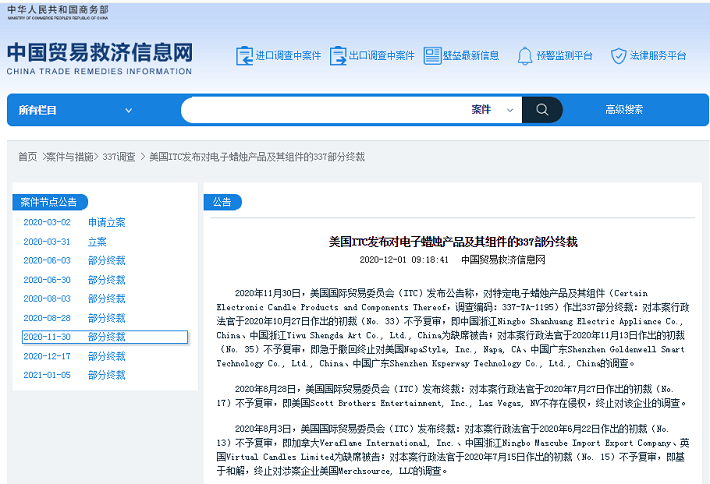The height and width of the screenshot is (484, 710).
Task: Go to 案件与措施 in breadcrumb
Action: click(x=70, y=157)
